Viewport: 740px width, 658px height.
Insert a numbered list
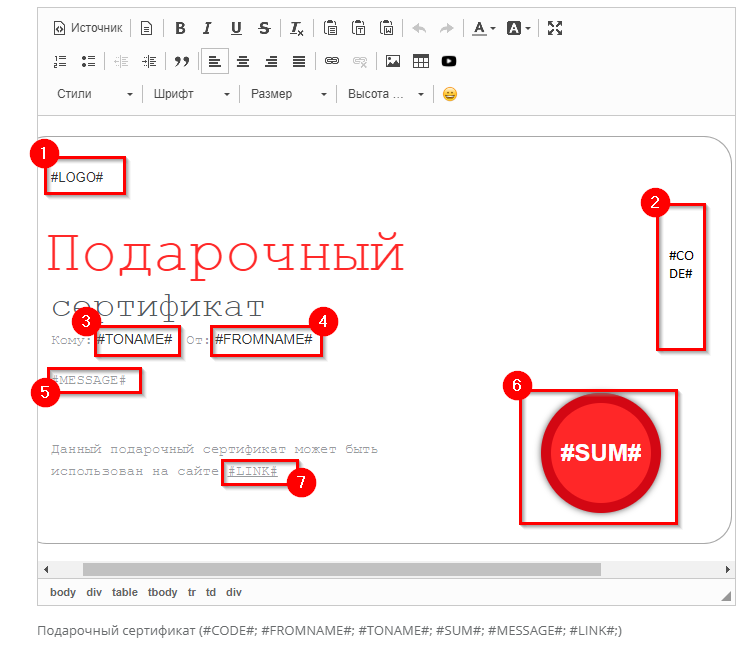tap(60, 61)
